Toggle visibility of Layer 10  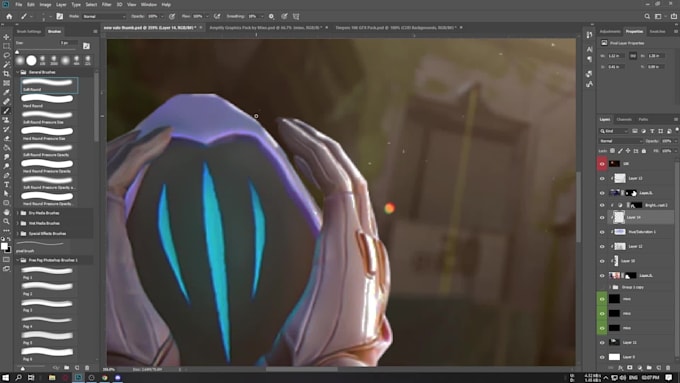[602, 261]
